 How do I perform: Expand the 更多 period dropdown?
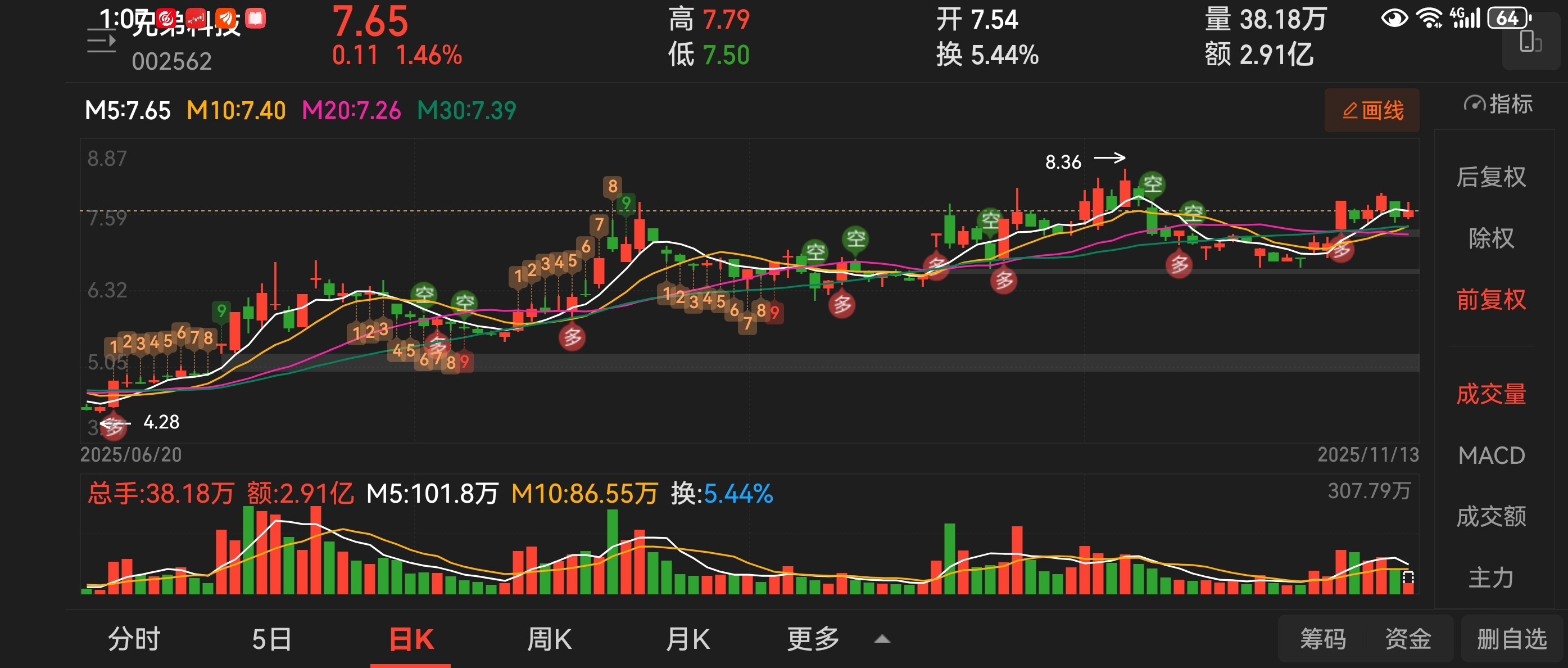pos(813,639)
